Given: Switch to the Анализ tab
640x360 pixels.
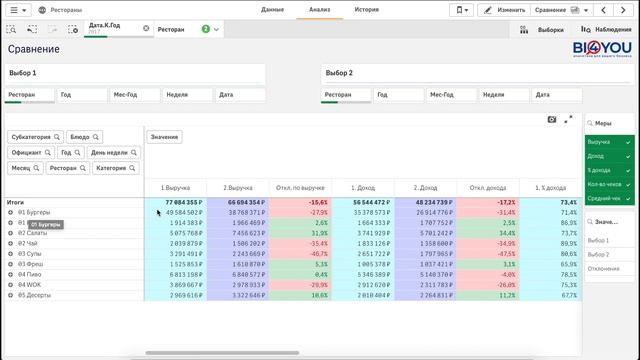Looking at the screenshot, I should 320,9.
